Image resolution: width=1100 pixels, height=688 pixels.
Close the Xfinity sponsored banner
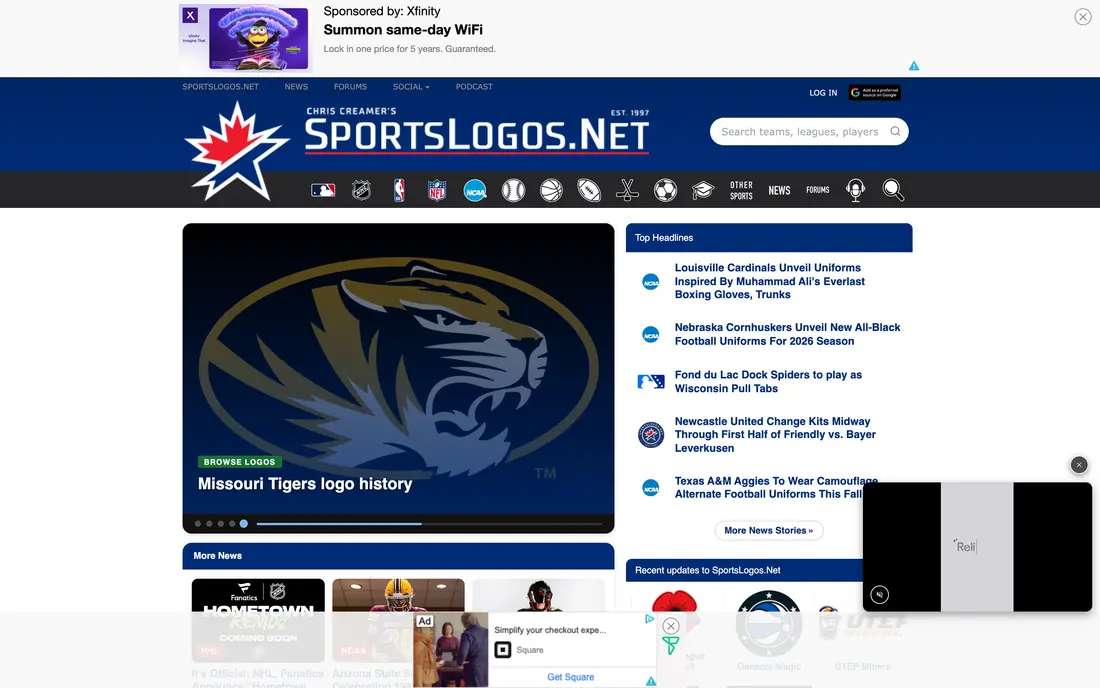coord(1082,17)
